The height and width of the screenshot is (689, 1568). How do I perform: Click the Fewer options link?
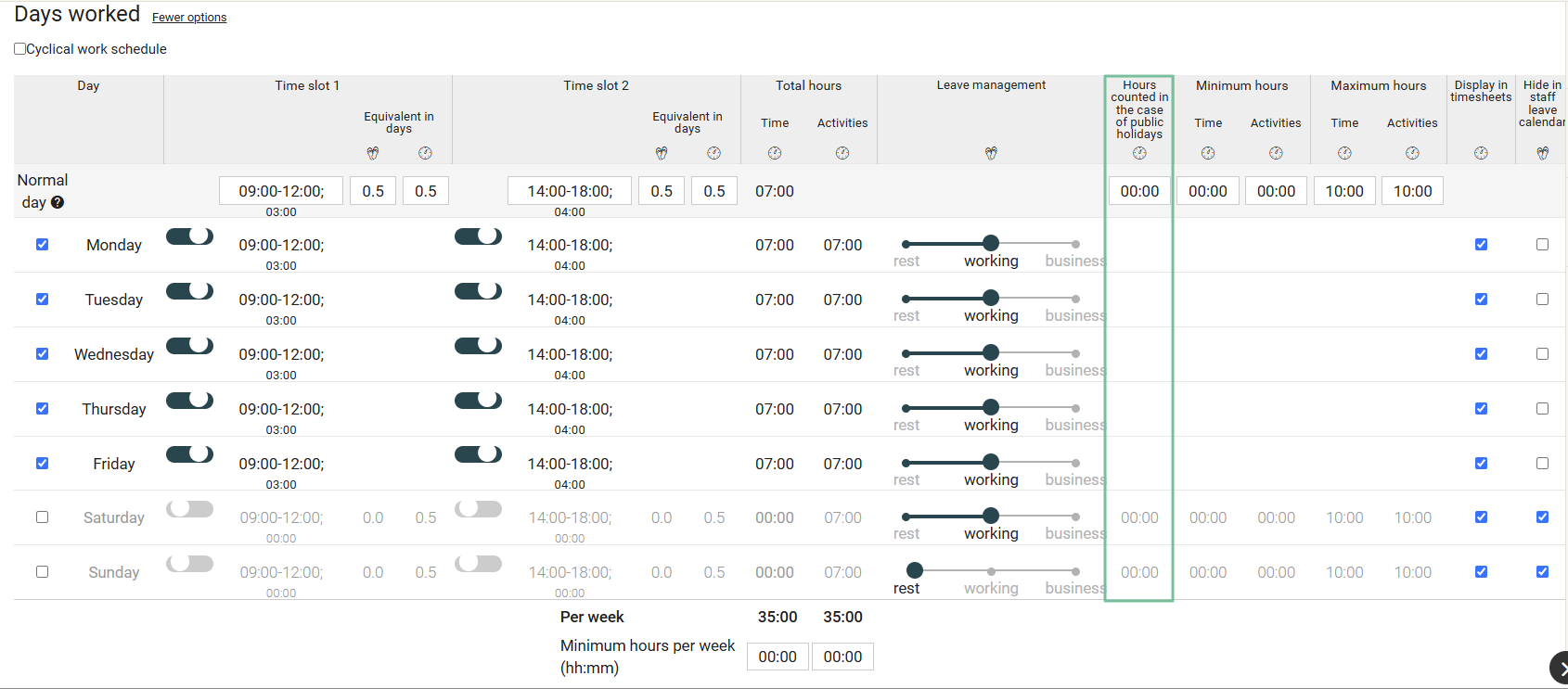point(189,18)
